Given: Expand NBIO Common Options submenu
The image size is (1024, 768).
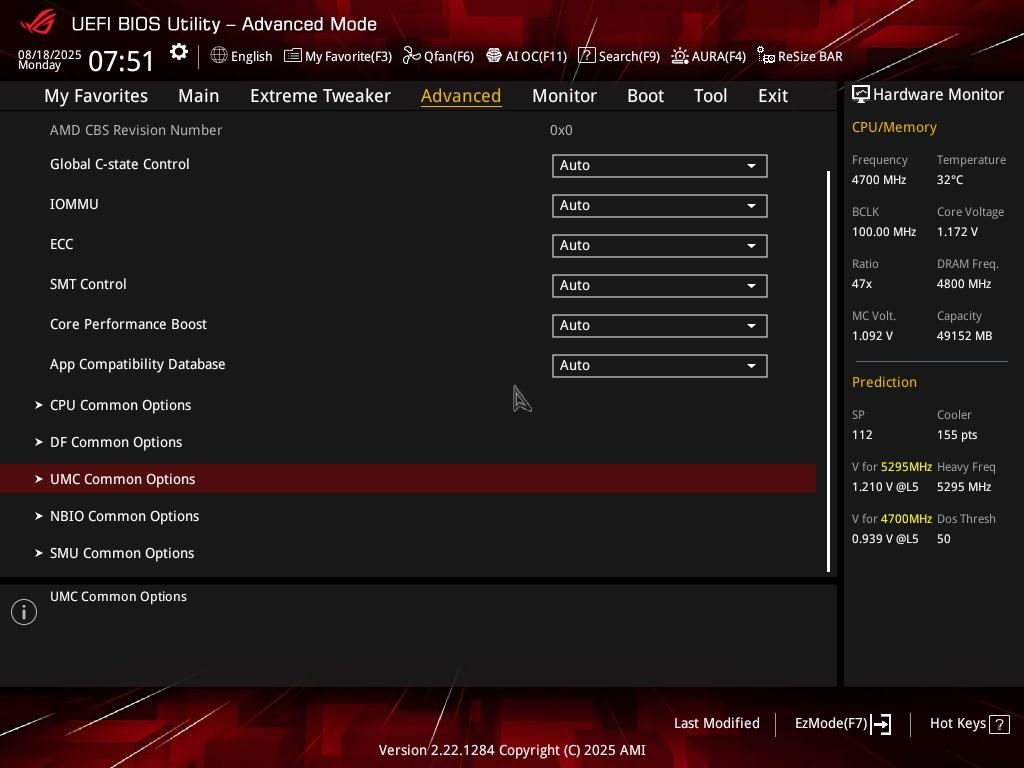Looking at the screenshot, I should coord(408,516).
